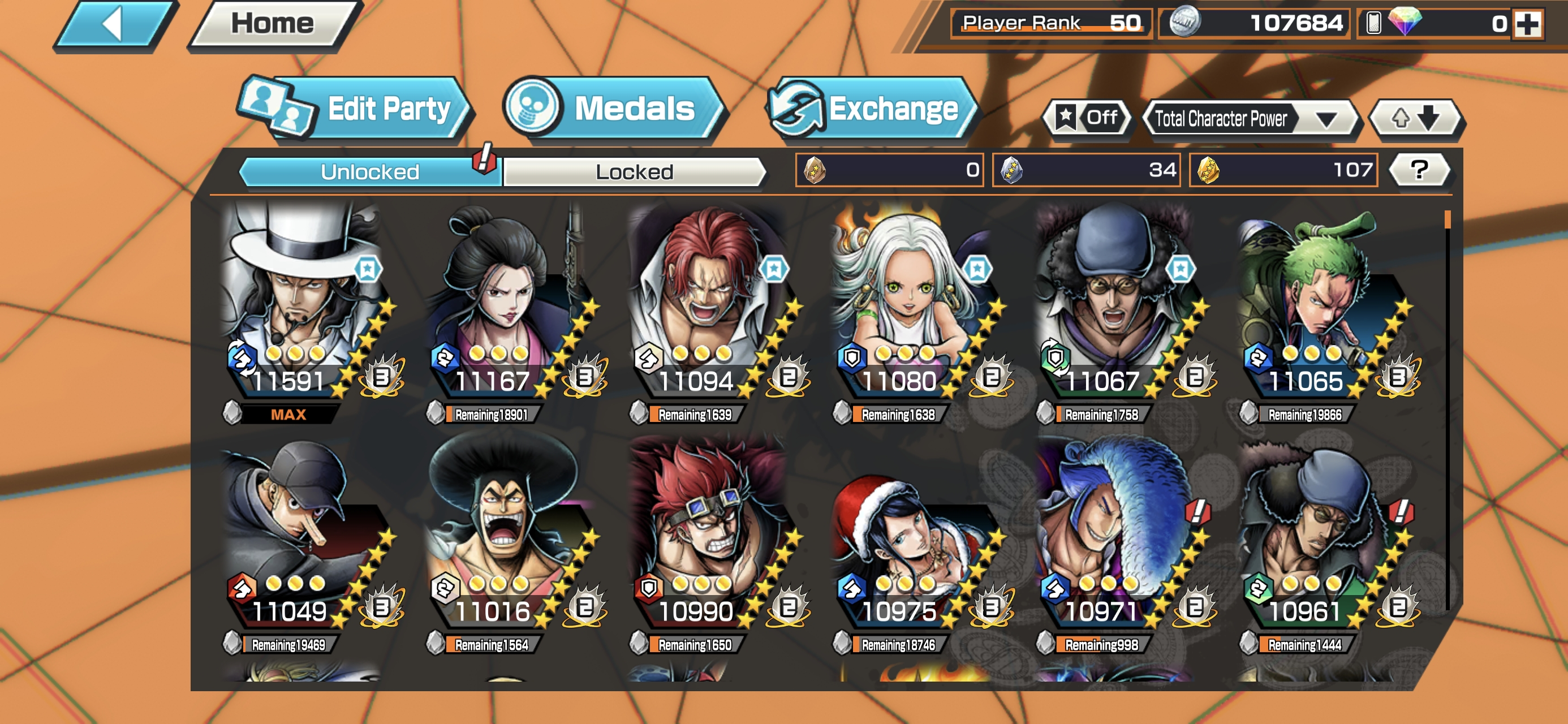Screen dimensions: 1568x724
Task: Click the orange scrollbar handle on character list
Action: 1448,219
